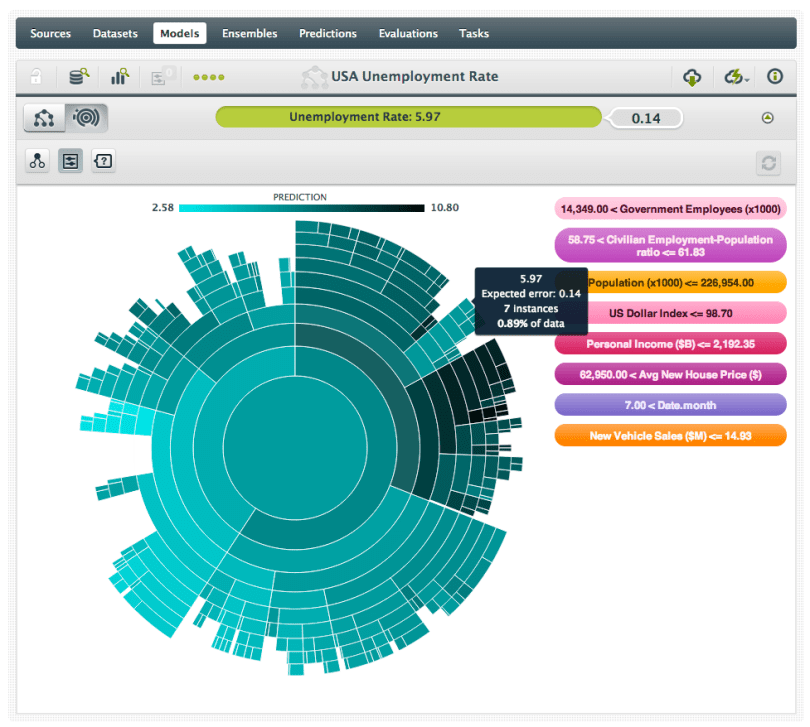
Task: Unlock the model with the padlock icon
Action: (36, 76)
